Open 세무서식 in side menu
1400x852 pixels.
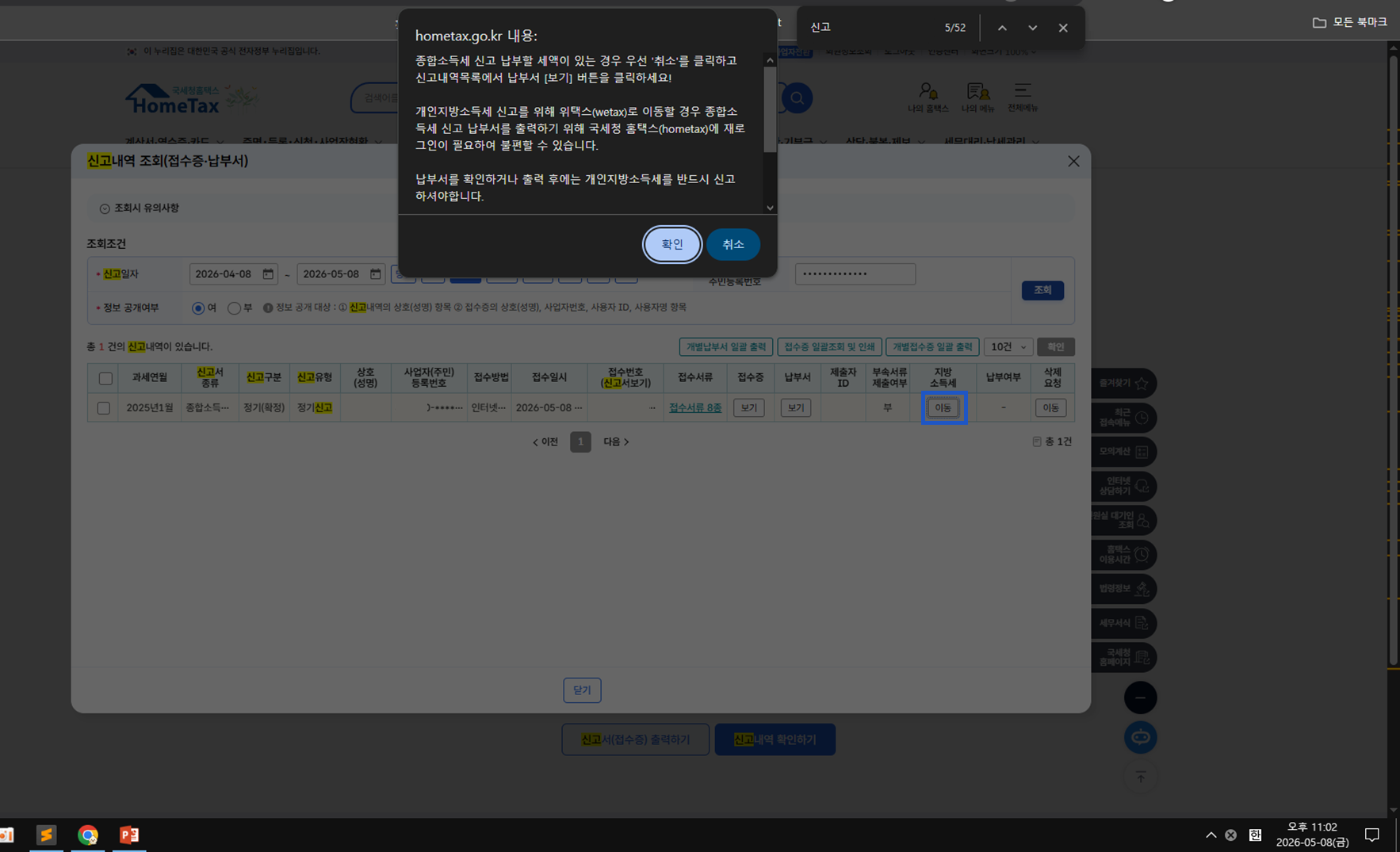tap(1123, 623)
